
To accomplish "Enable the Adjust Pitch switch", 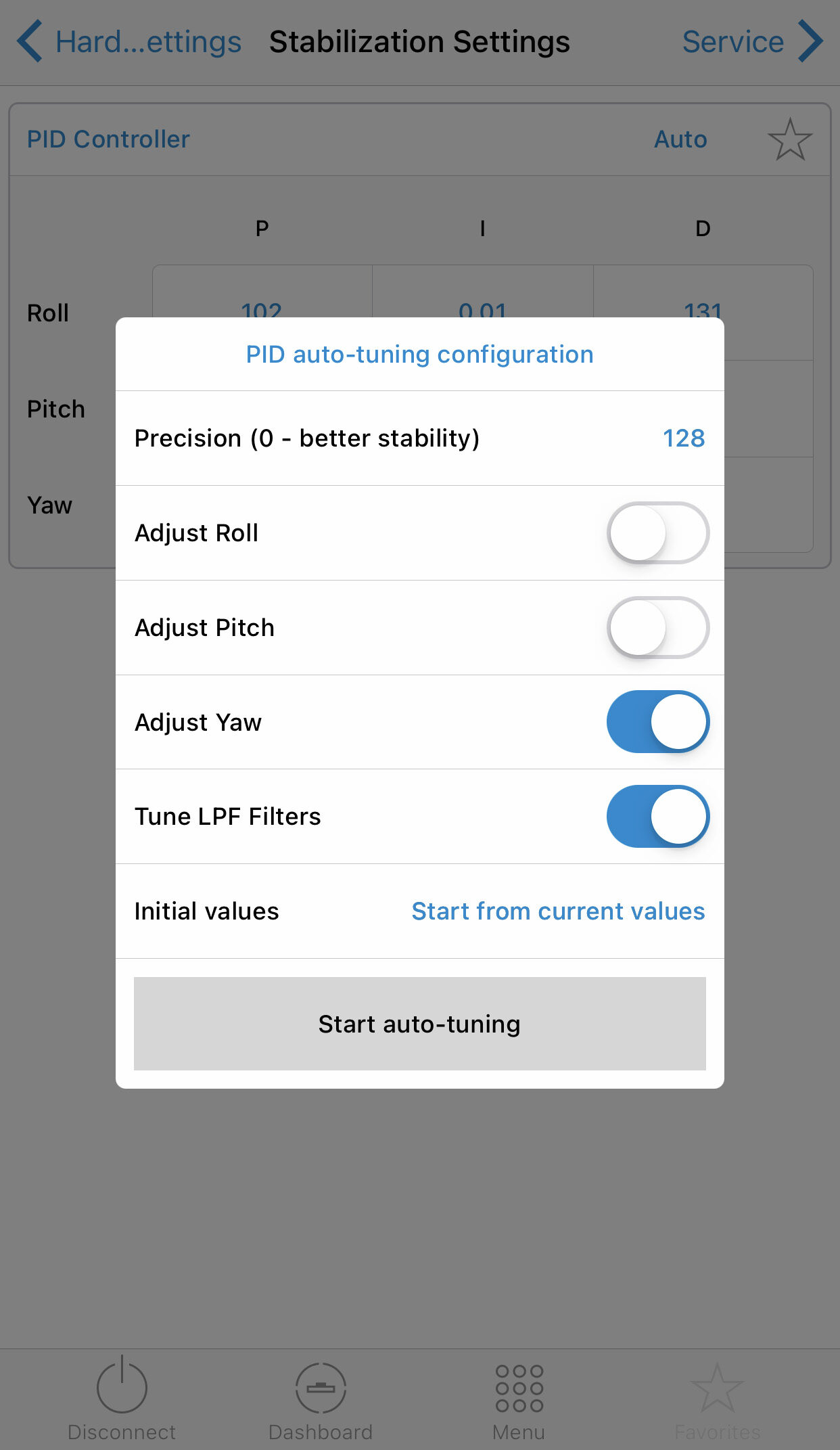I will pyautogui.click(x=658, y=627).
